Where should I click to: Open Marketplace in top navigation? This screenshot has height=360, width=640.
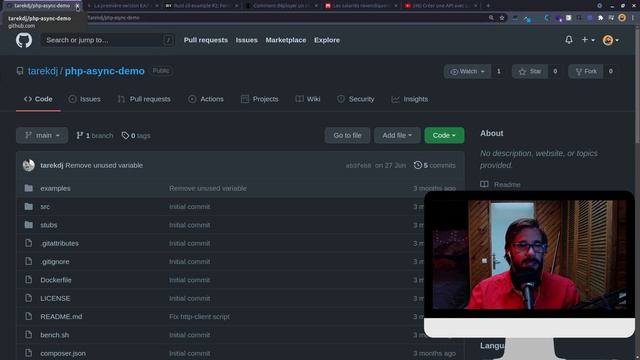[286, 40]
